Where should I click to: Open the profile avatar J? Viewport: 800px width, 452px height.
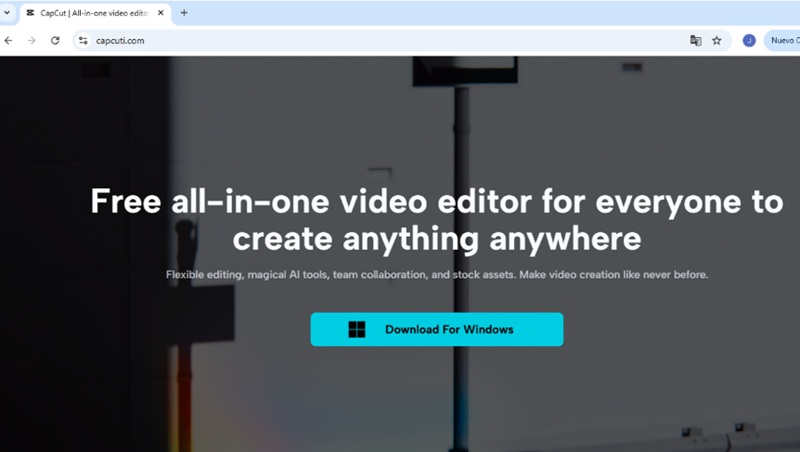pyautogui.click(x=749, y=40)
